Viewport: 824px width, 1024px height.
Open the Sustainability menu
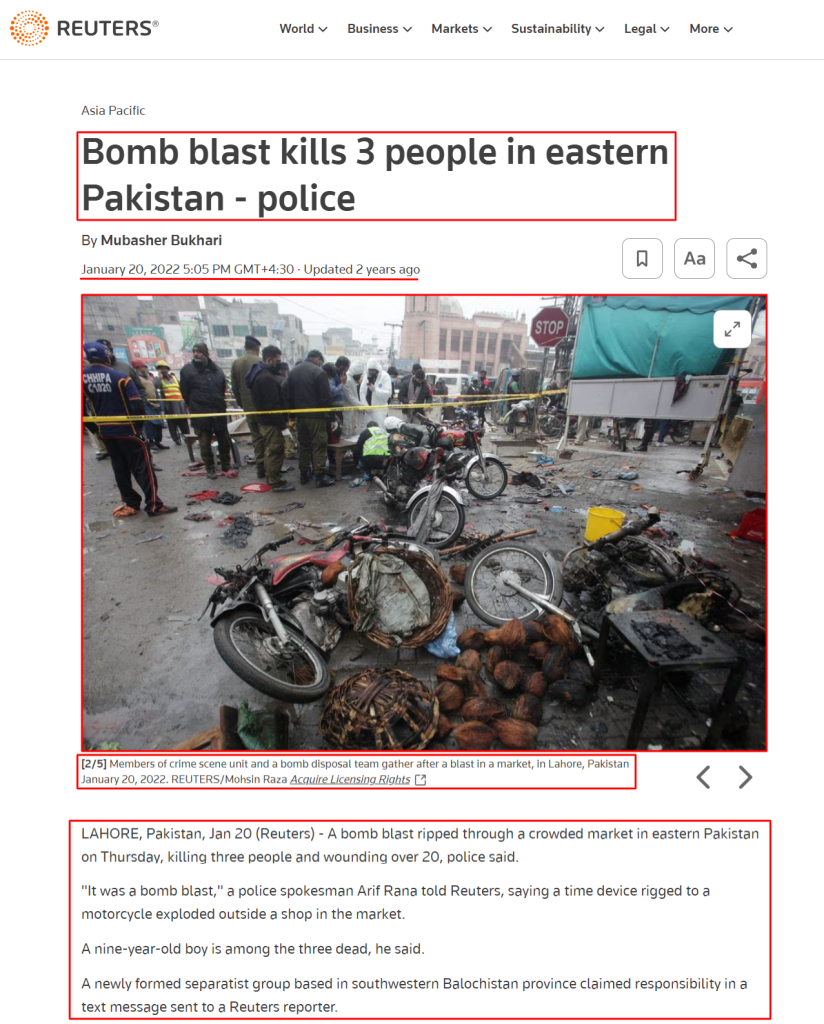[558, 29]
